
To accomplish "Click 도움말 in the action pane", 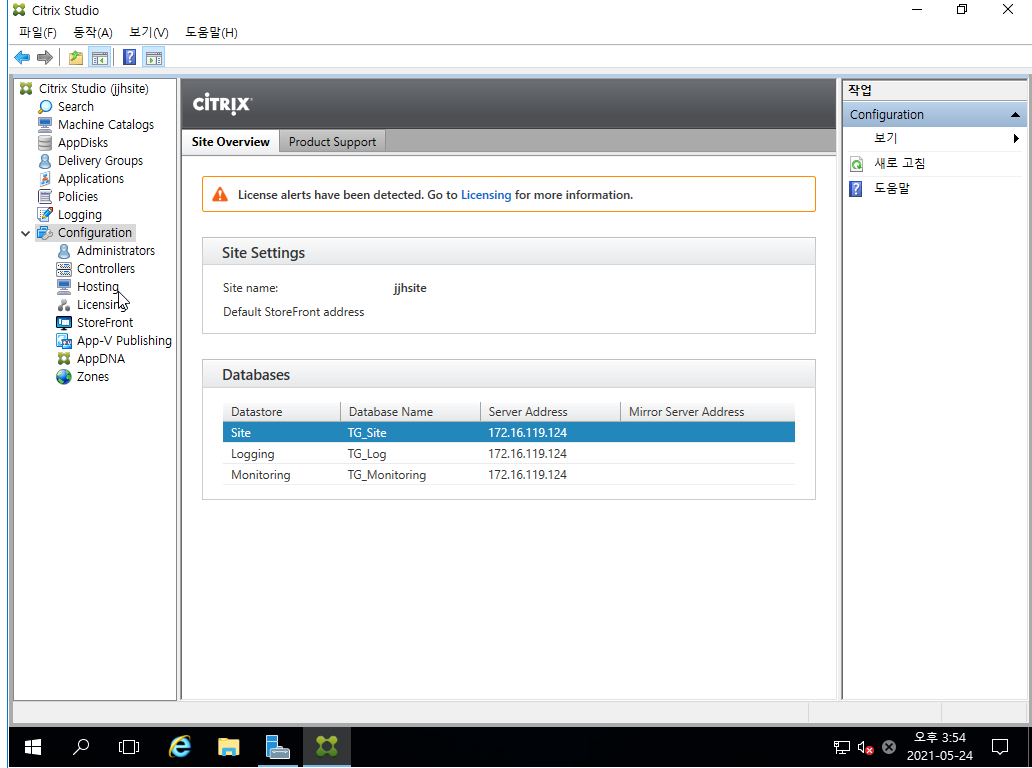I will (x=891, y=188).
